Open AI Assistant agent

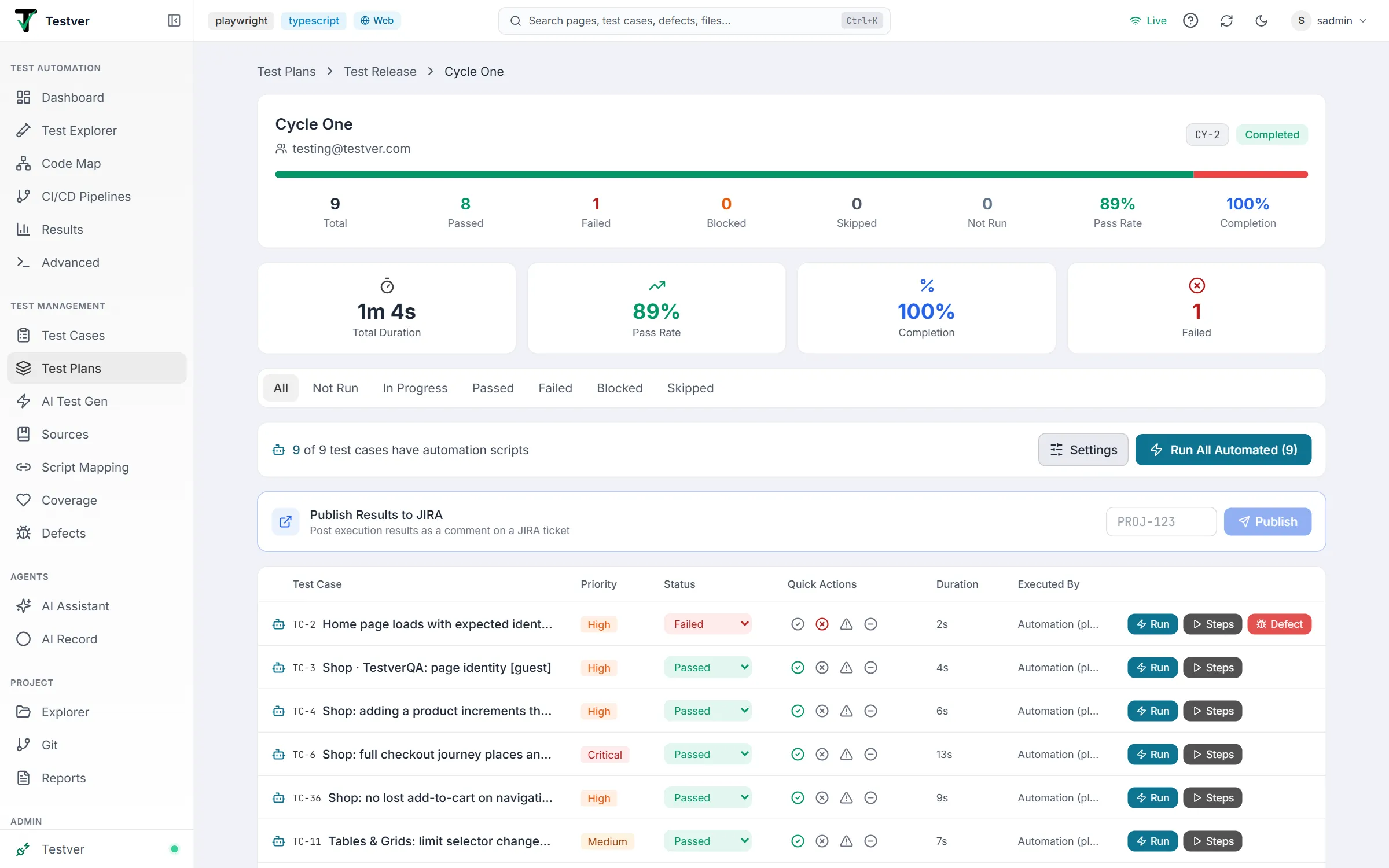click(x=97, y=606)
